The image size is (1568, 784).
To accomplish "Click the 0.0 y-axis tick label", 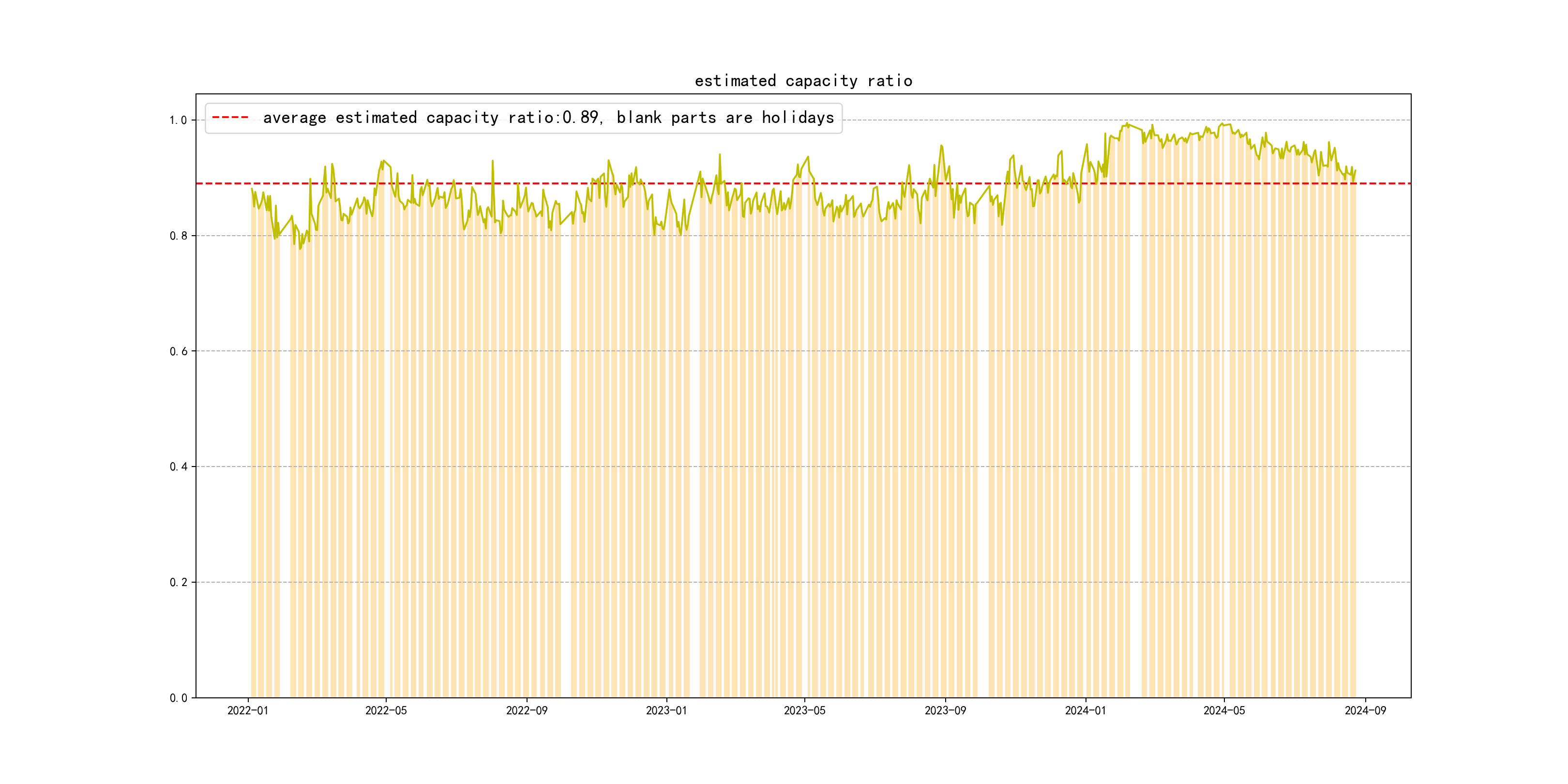I will pyautogui.click(x=178, y=698).
